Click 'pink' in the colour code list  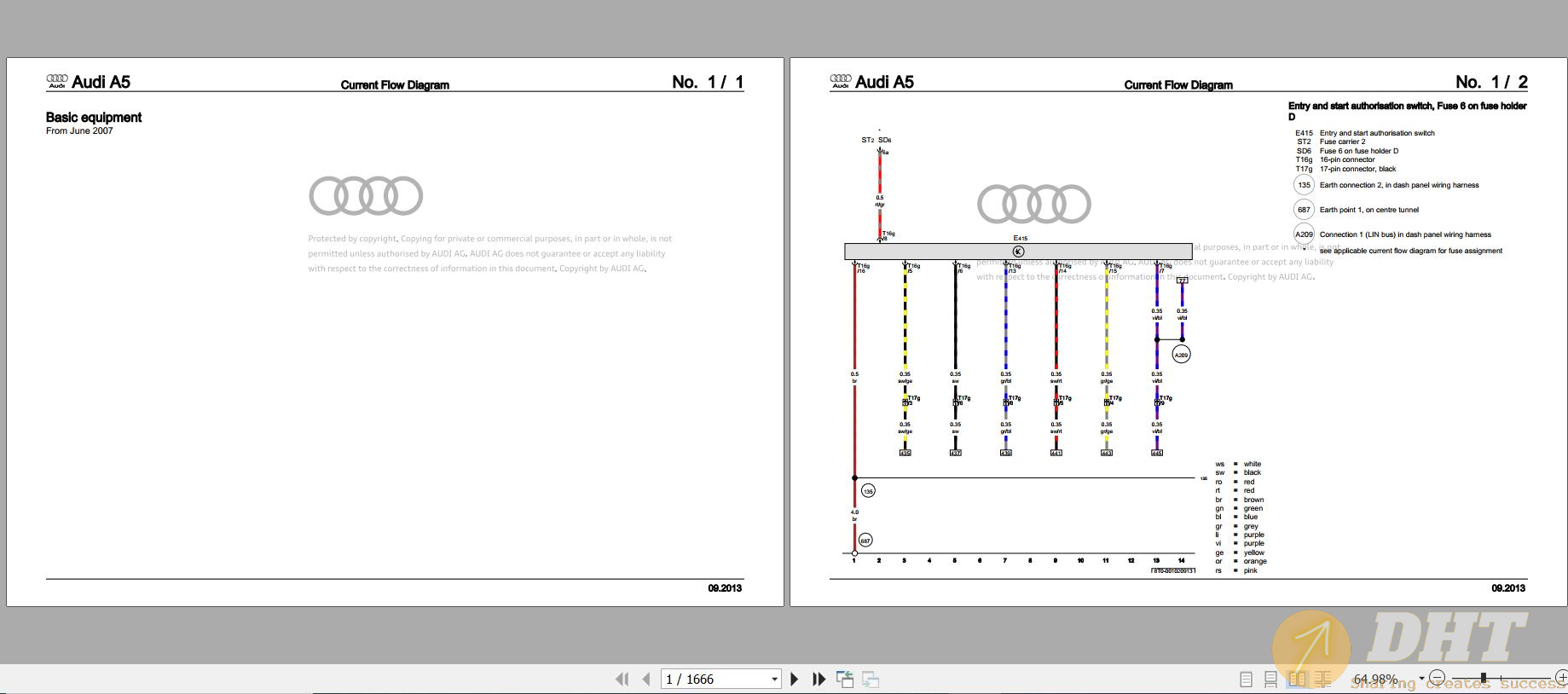1250,570
